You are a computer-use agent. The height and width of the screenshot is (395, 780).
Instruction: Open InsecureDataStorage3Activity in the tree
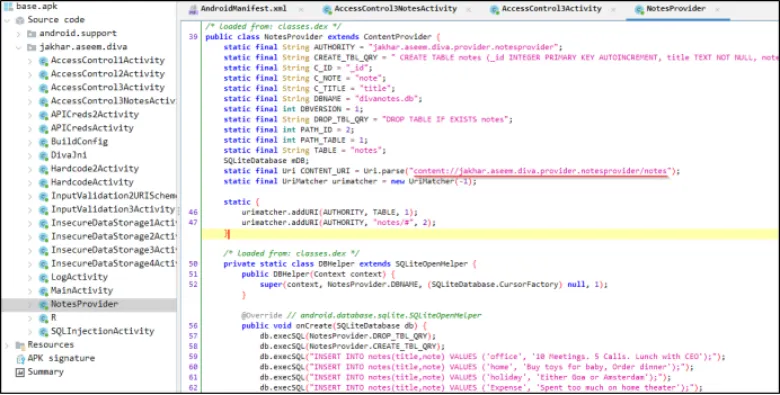tap(114, 250)
